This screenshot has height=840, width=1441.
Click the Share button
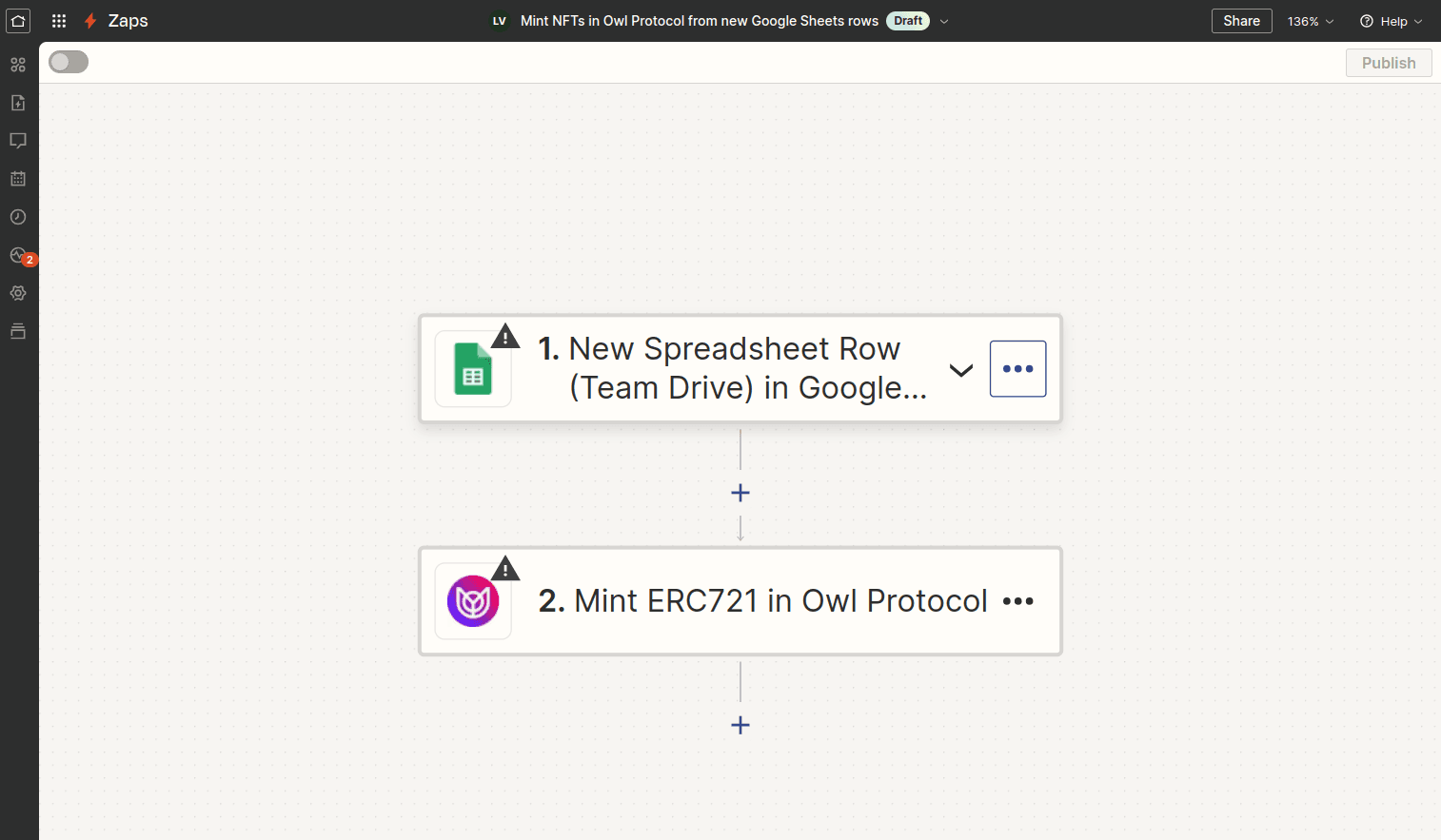click(x=1241, y=21)
